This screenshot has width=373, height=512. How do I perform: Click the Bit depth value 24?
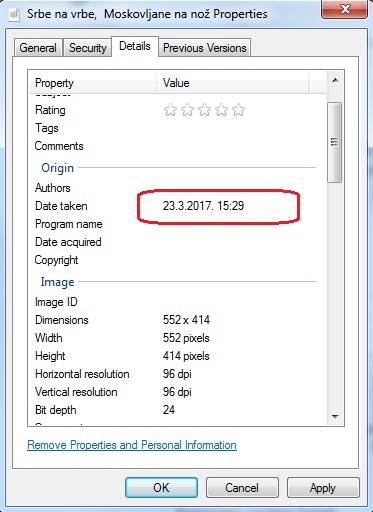[169, 410]
